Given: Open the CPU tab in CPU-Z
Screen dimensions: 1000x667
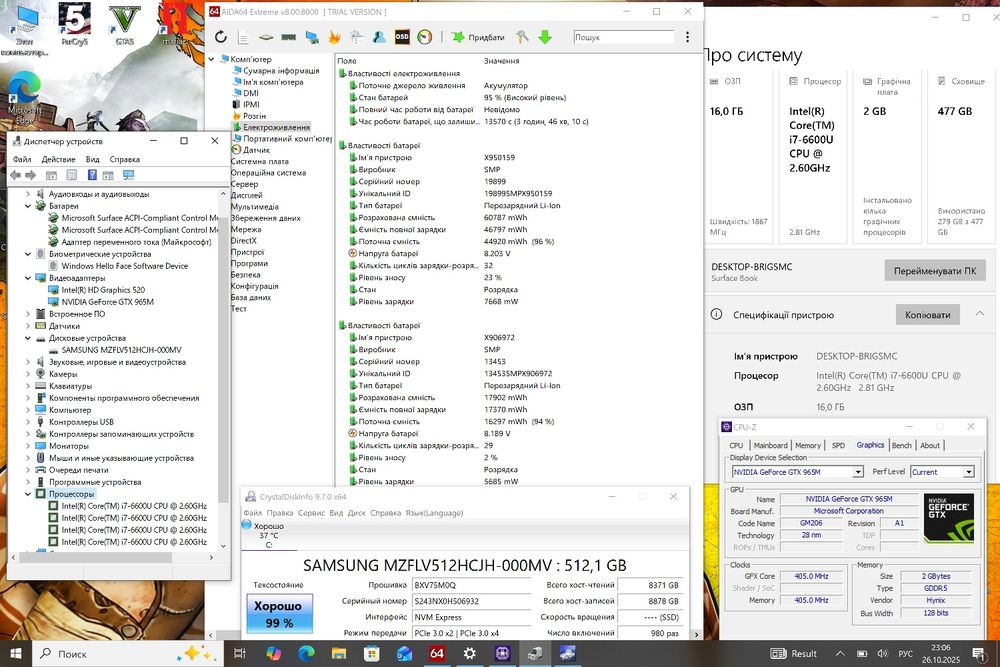Looking at the screenshot, I should (x=736, y=445).
